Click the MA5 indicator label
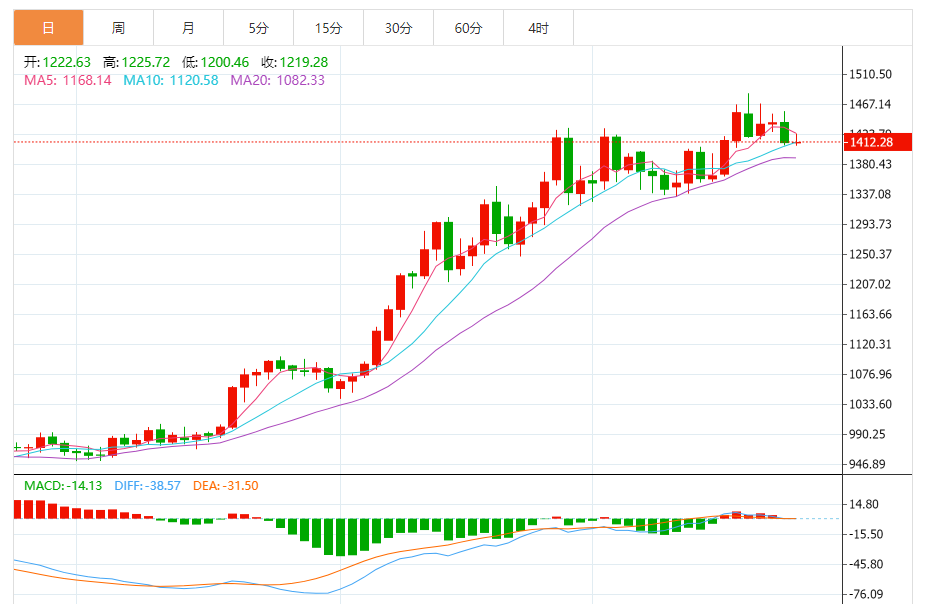 click(68, 80)
